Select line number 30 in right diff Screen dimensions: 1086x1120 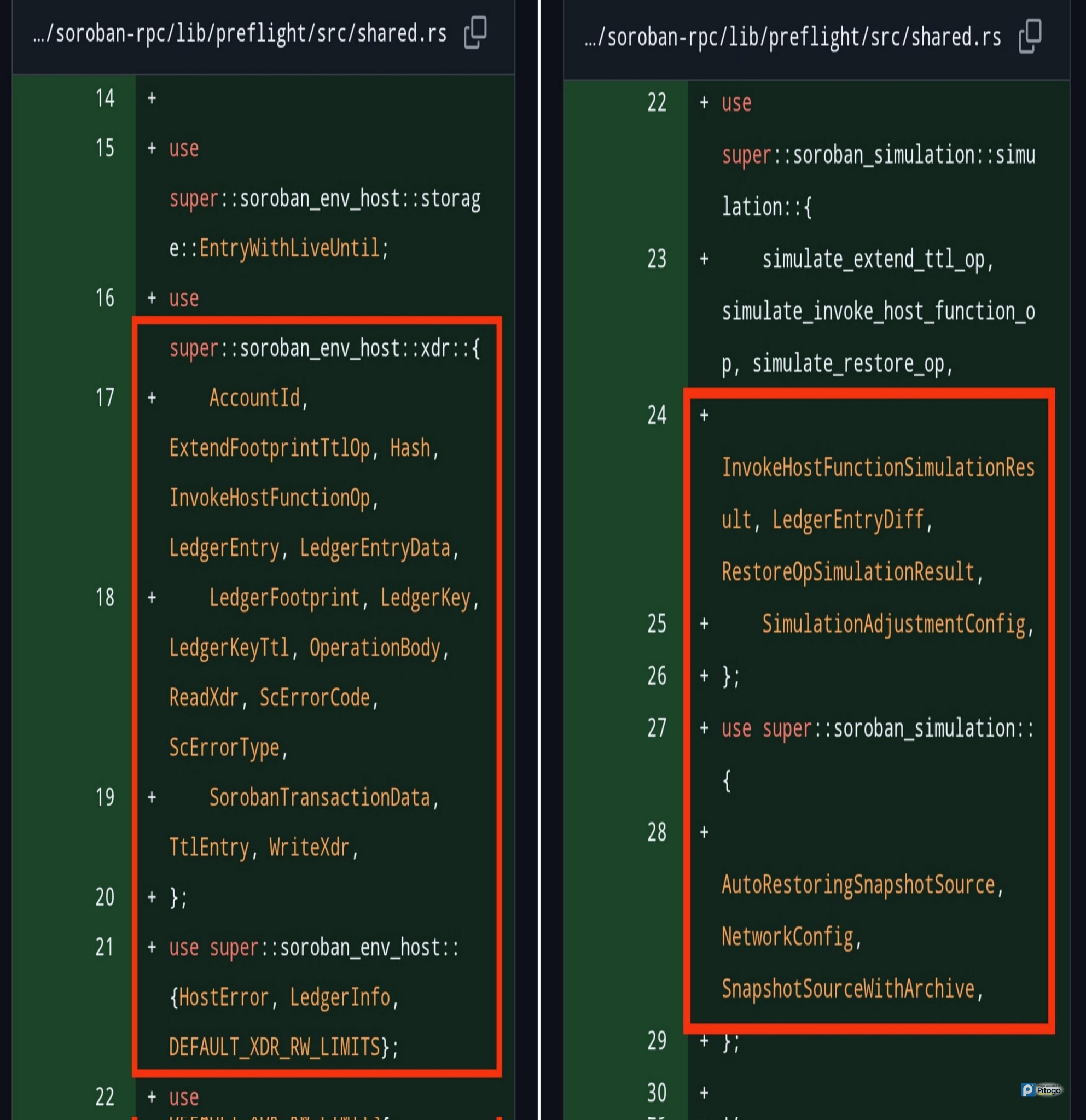tap(657, 1093)
